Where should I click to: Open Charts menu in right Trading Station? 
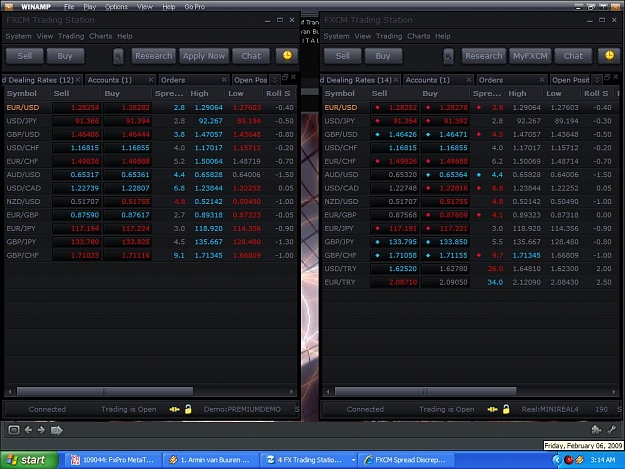pos(419,36)
